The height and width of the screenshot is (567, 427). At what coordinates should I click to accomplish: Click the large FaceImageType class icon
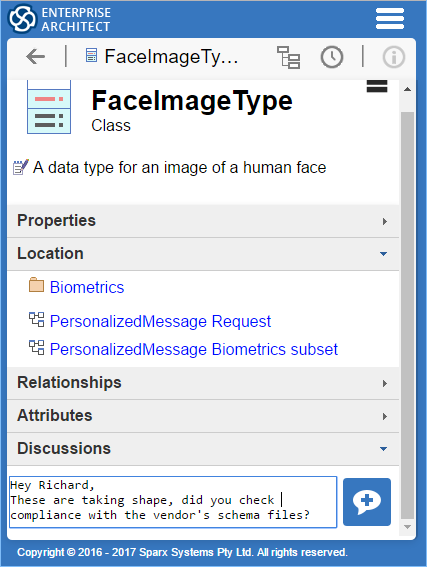click(x=49, y=107)
